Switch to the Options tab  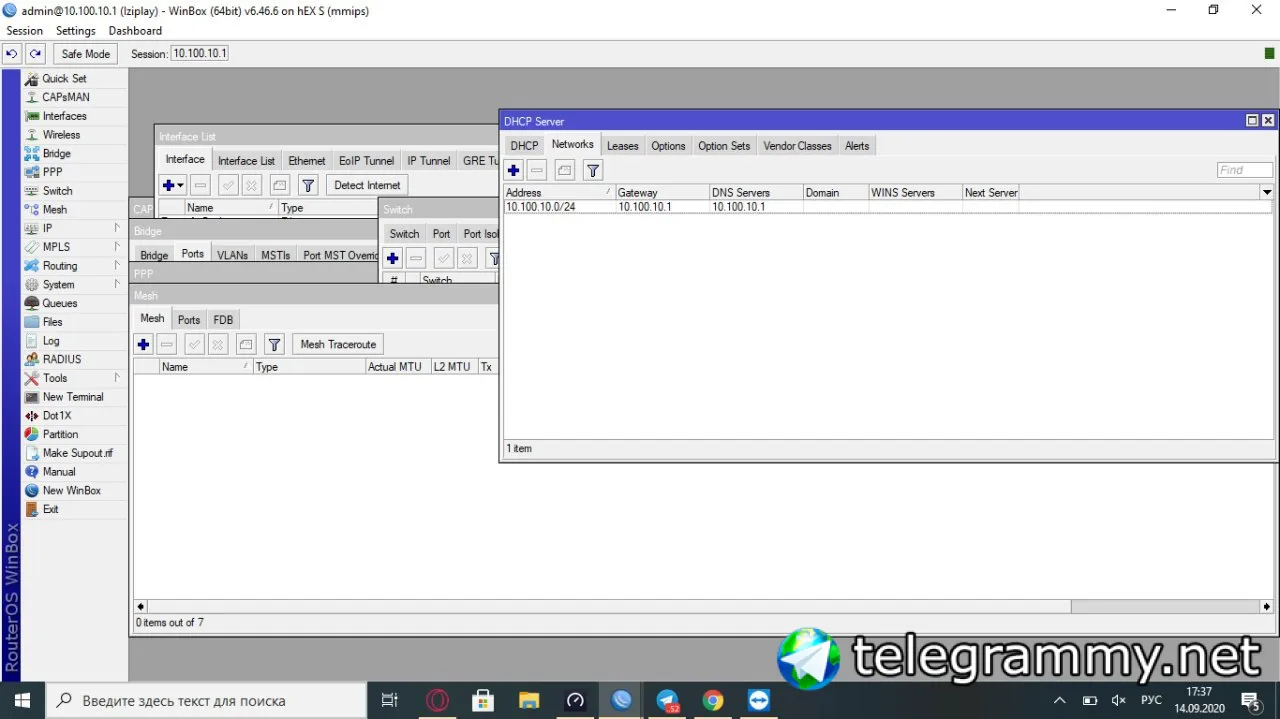click(668, 146)
